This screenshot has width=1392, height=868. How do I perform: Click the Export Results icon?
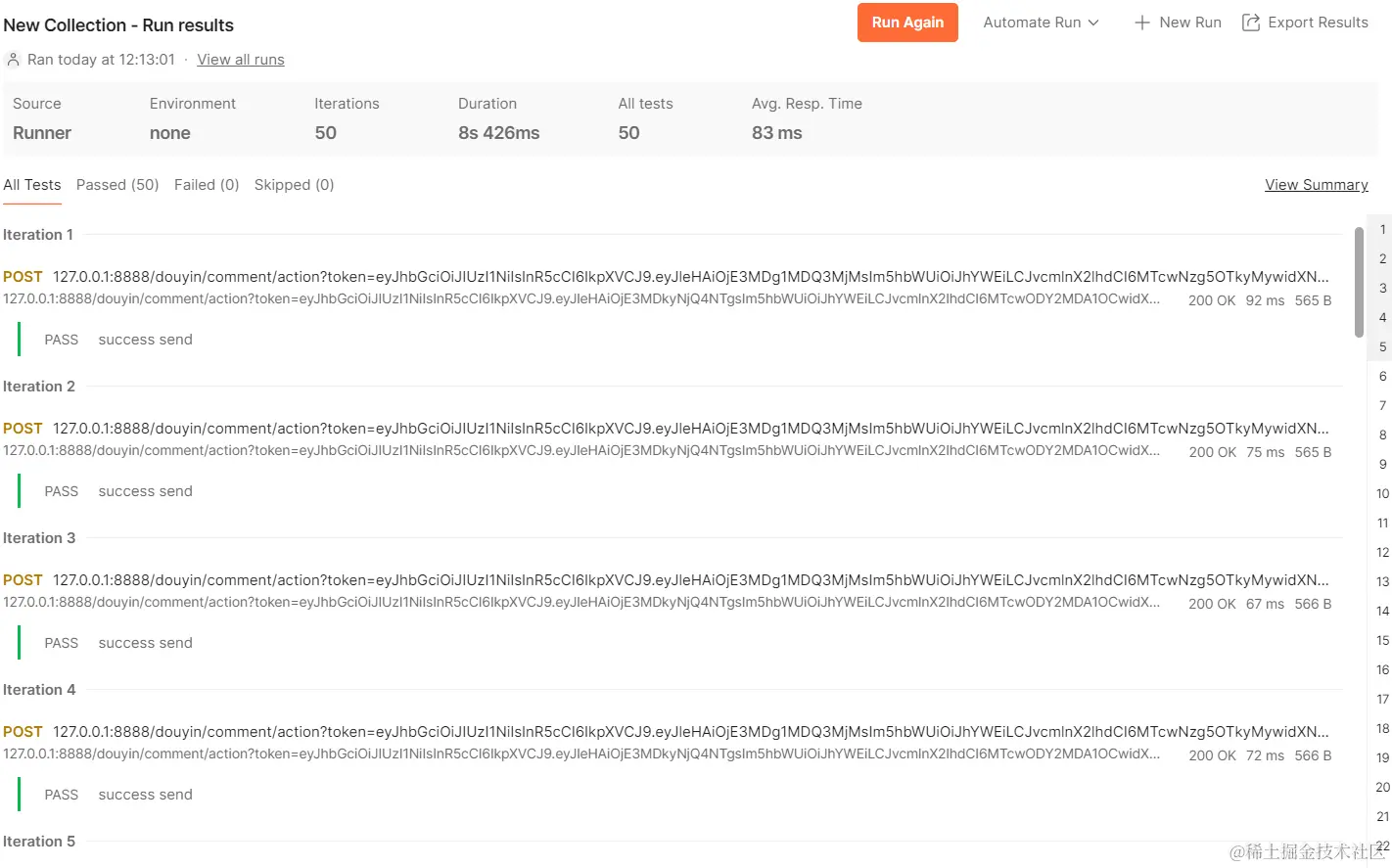[x=1250, y=23]
